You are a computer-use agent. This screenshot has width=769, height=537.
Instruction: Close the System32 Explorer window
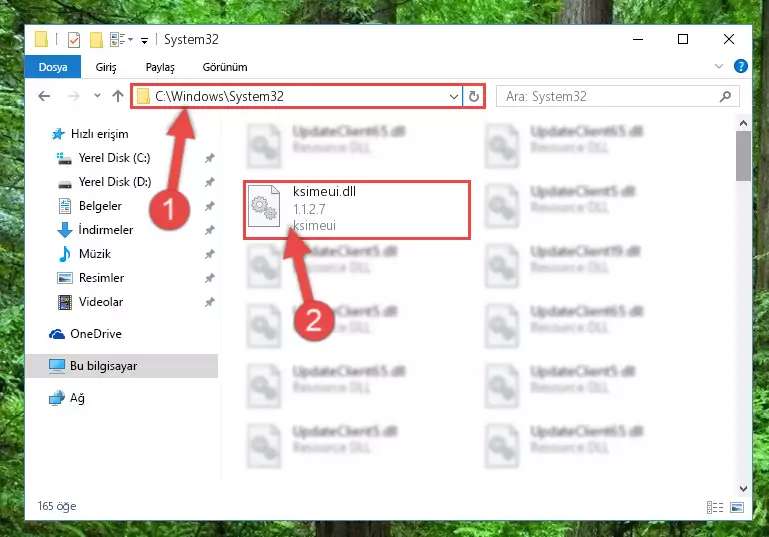pos(728,39)
